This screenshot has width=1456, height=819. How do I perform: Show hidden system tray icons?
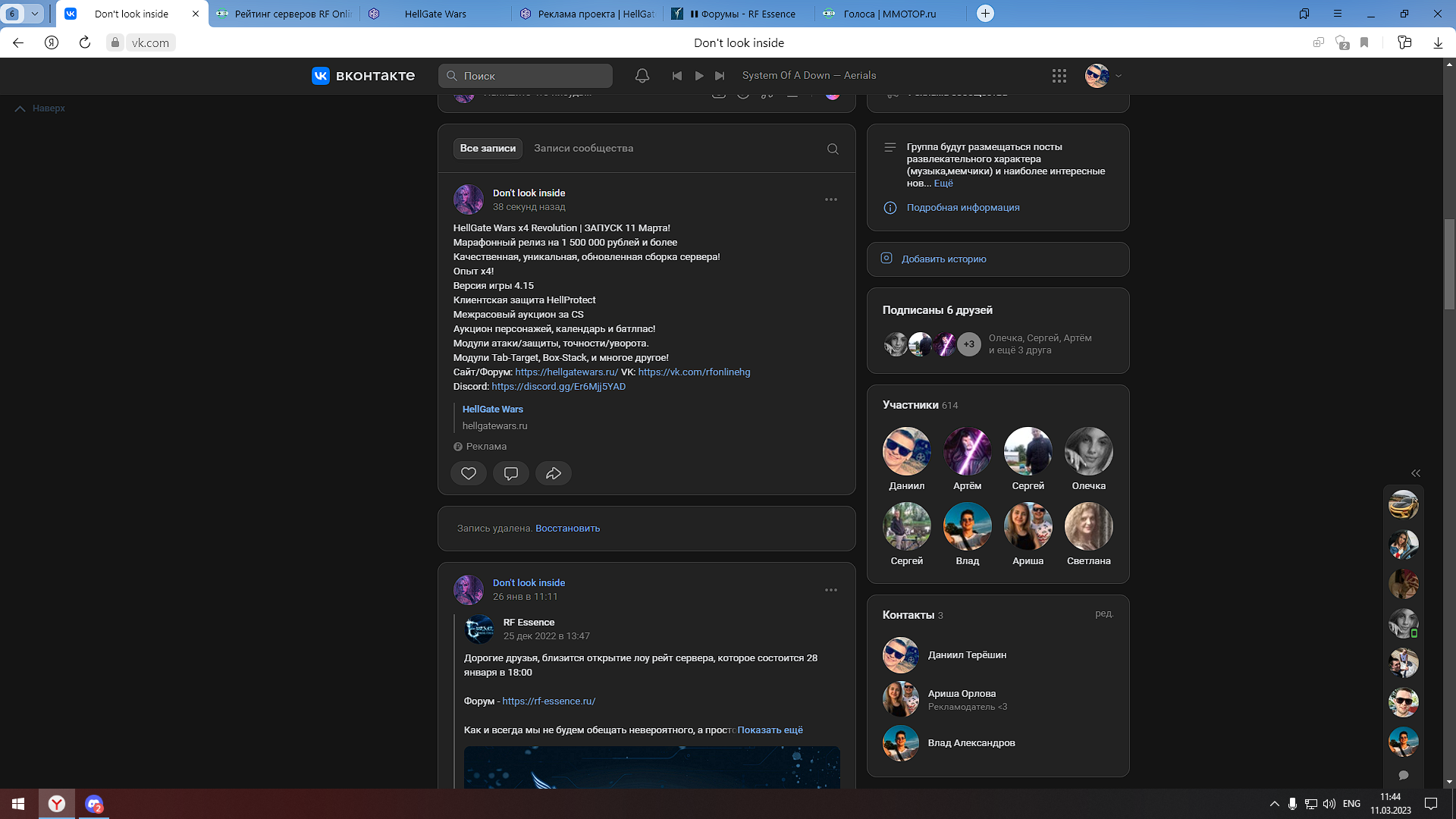coord(1275,804)
